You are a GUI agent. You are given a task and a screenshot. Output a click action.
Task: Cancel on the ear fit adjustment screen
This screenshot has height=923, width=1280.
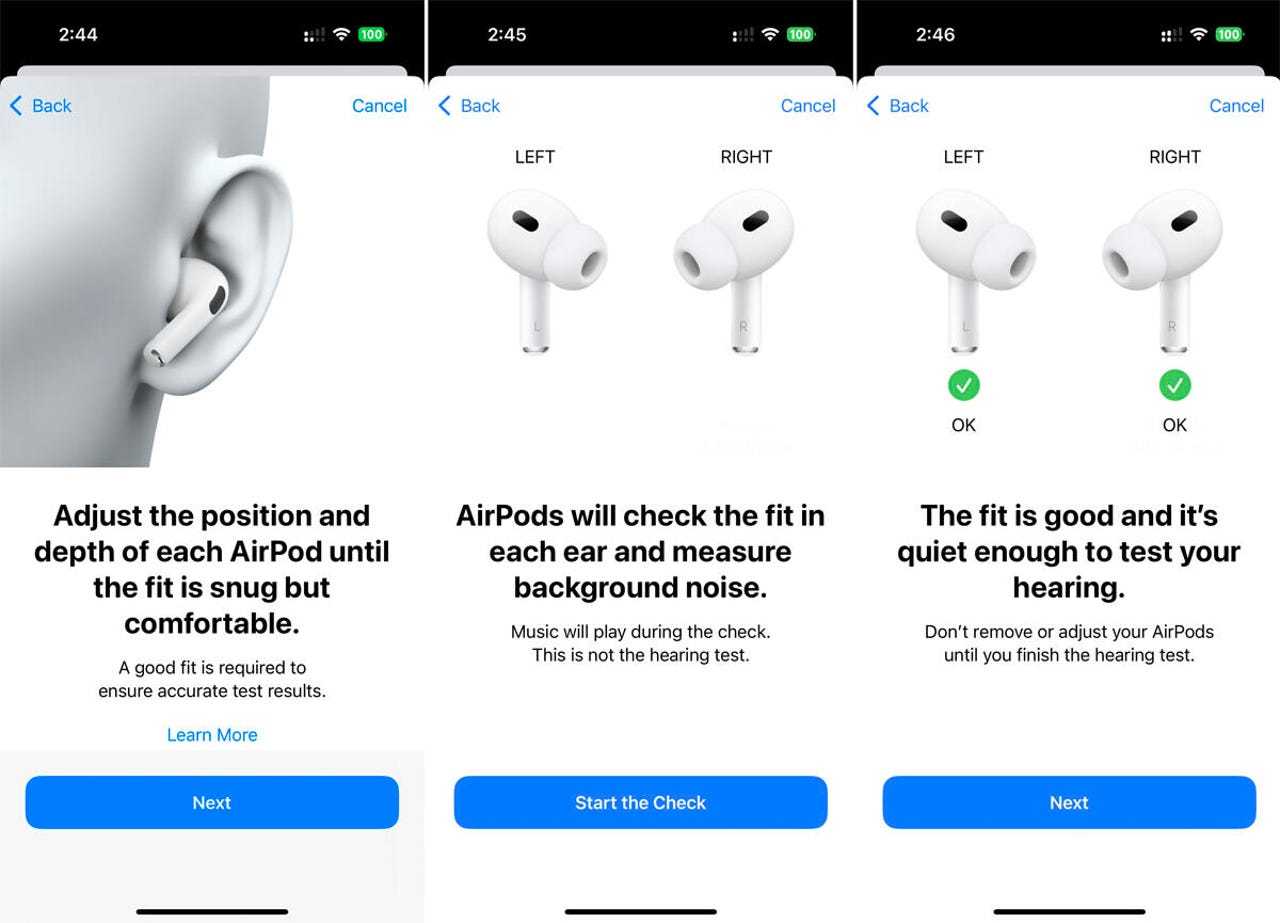click(x=379, y=106)
